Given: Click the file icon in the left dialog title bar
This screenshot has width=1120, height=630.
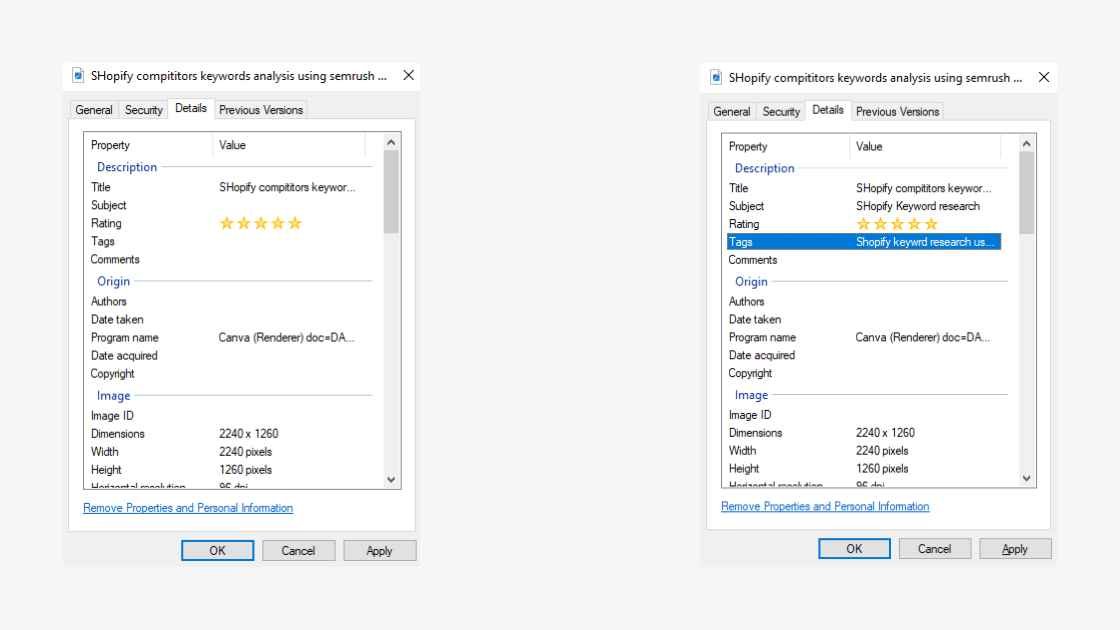Looking at the screenshot, I should [78, 76].
